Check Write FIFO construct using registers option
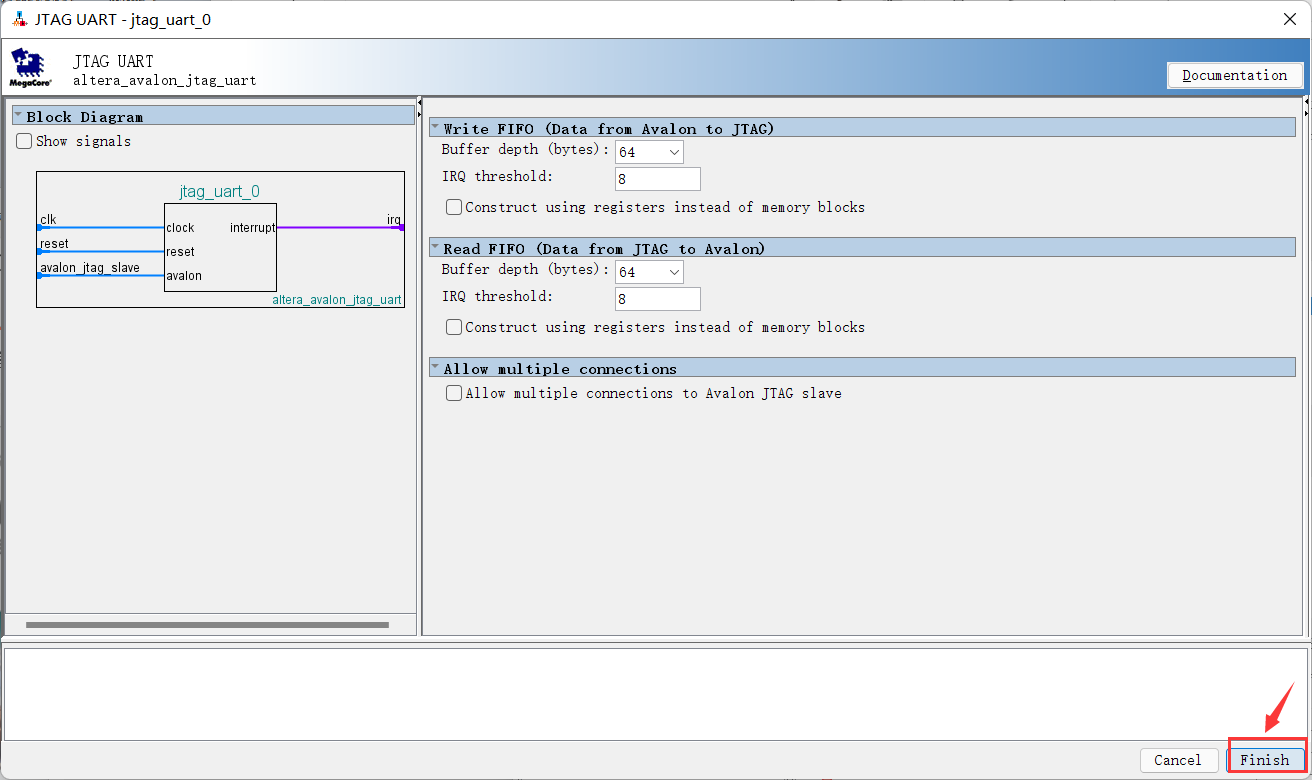Viewport: 1312px width, 780px height. click(x=454, y=208)
